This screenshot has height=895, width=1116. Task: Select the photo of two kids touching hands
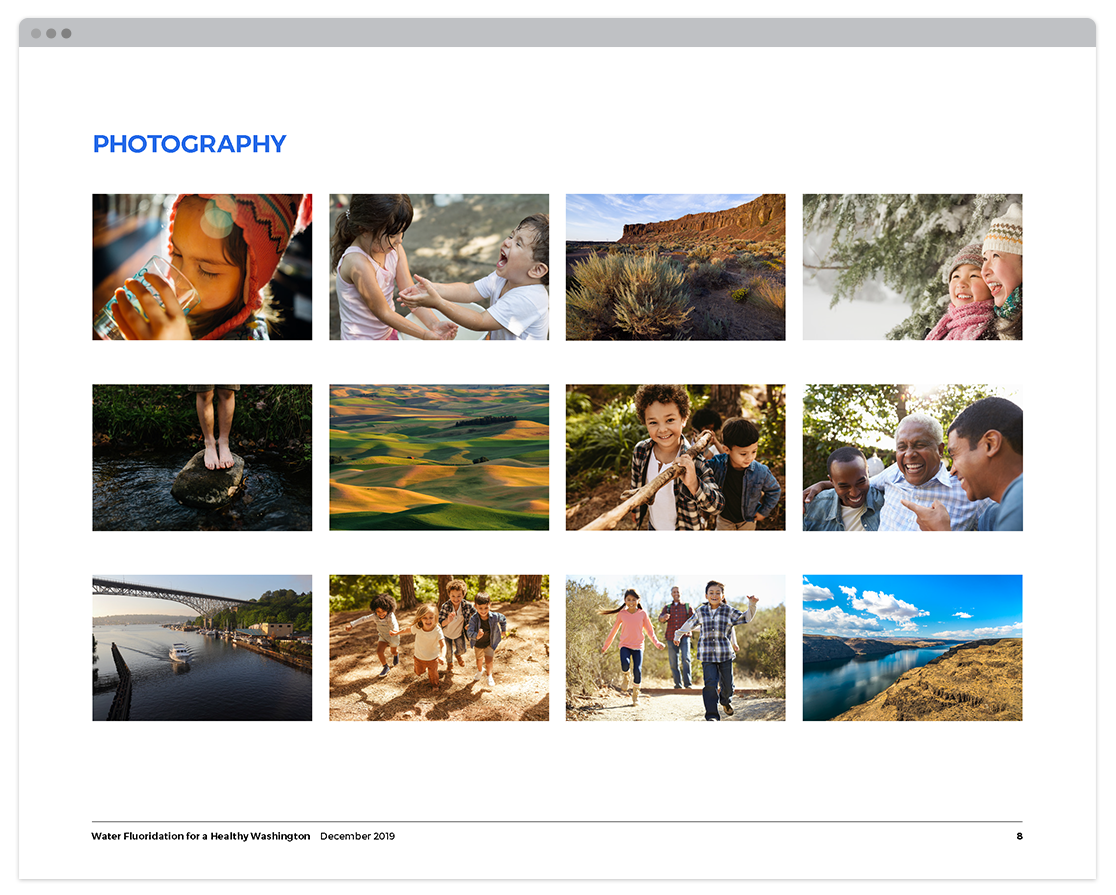click(x=439, y=267)
